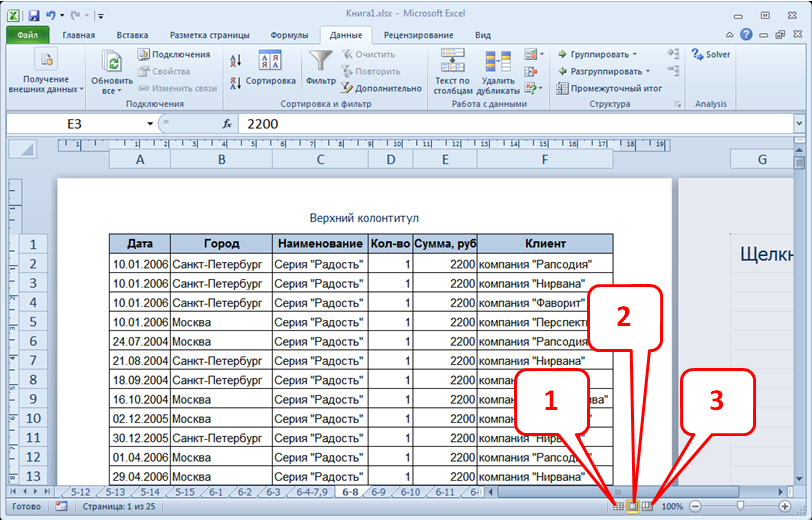Toggle Page Layout view button
The image size is (812, 520).
(x=632, y=507)
